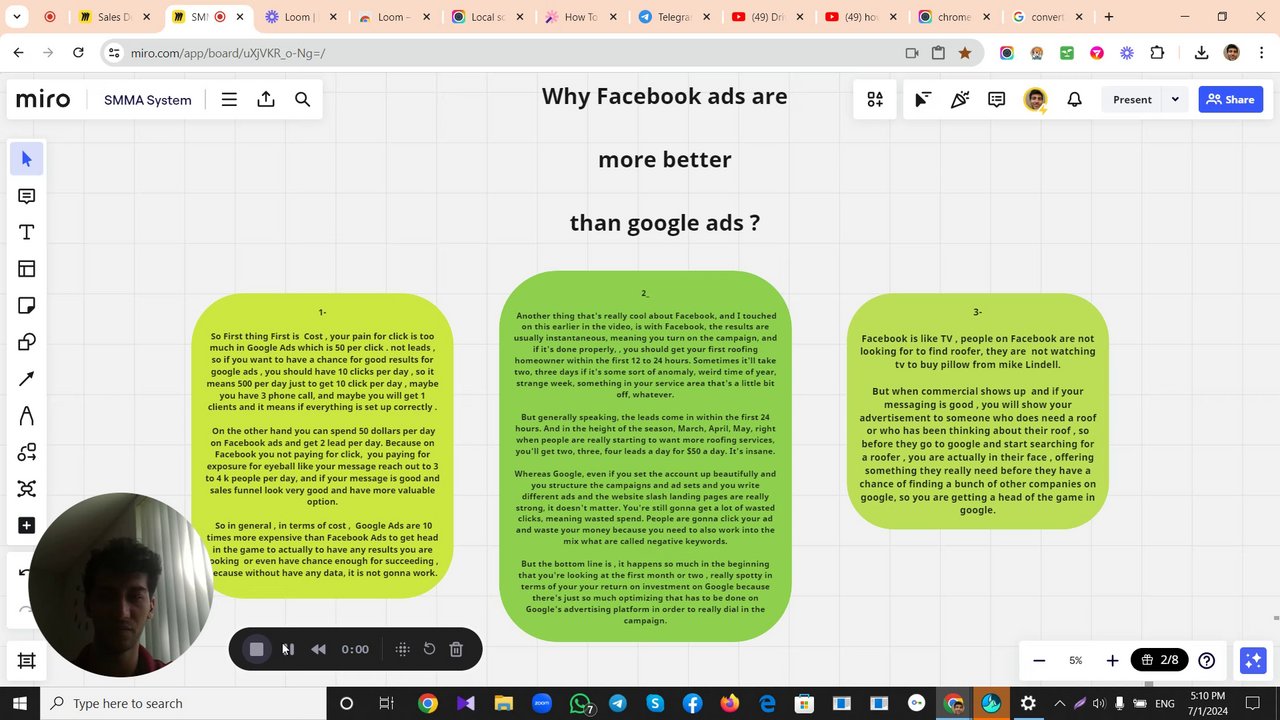Open notifications bell
The width and height of the screenshot is (1280, 720).
(1075, 99)
